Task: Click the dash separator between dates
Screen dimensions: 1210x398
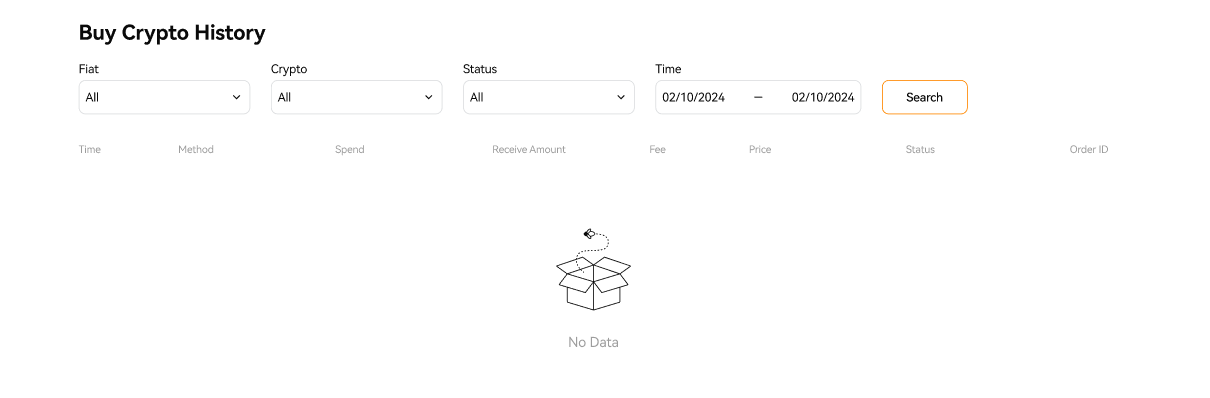Action: [x=758, y=97]
